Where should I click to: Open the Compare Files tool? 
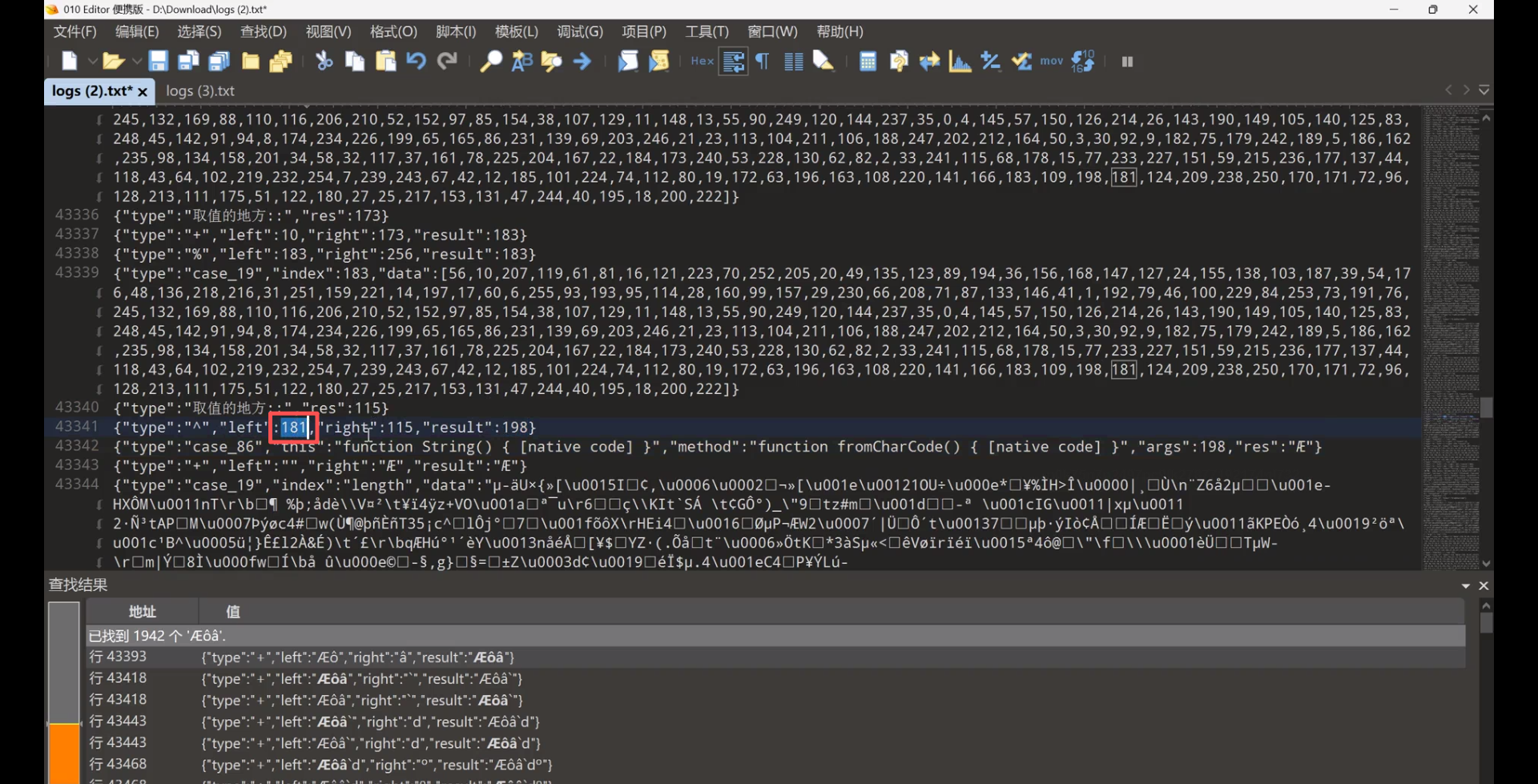[x=898, y=61]
